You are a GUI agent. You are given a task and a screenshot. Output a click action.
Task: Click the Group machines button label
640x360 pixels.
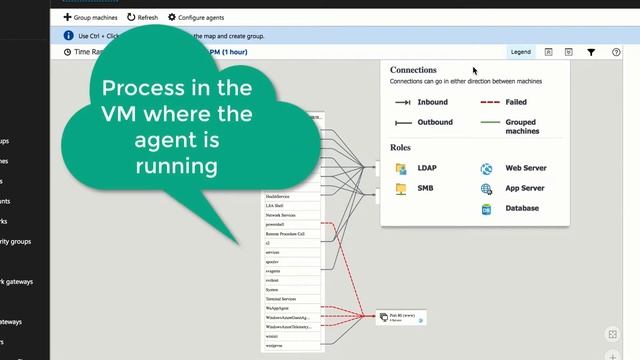(x=96, y=18)
